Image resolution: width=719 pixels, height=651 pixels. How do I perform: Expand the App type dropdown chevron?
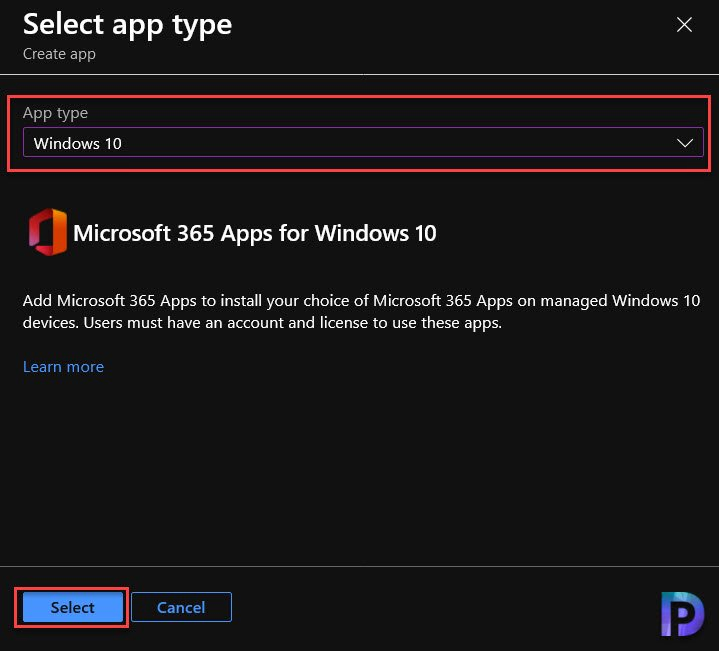(x=685, y=143)
